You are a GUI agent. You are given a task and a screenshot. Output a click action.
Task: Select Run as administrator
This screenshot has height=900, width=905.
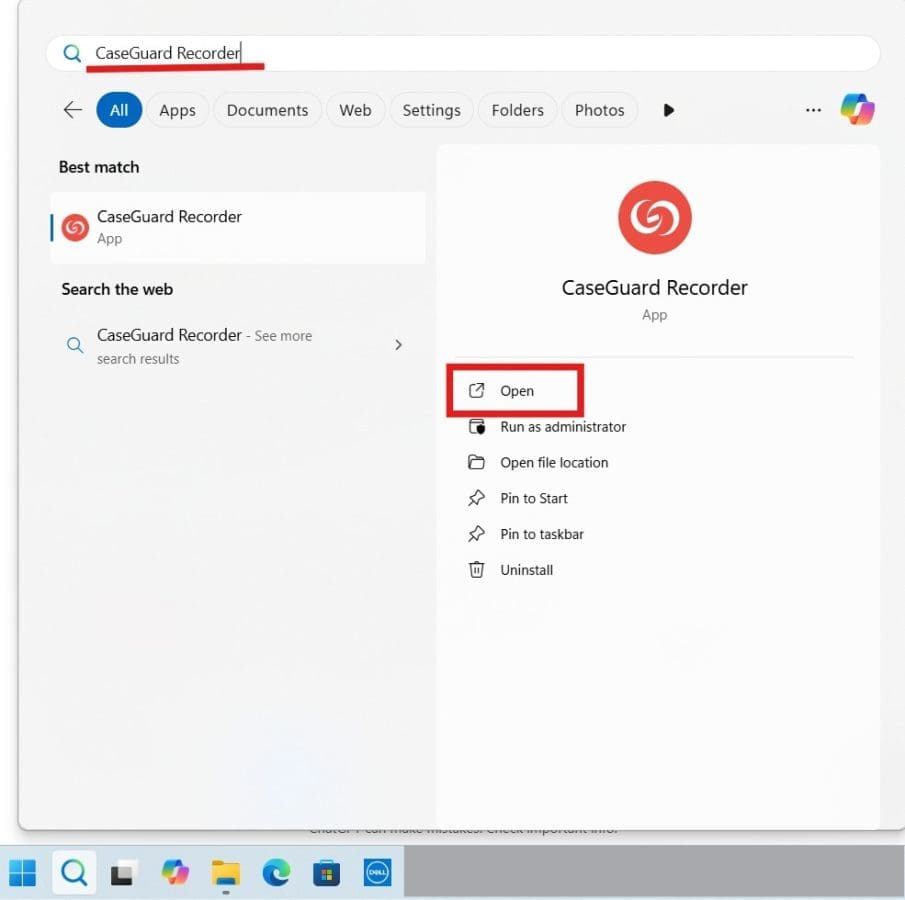coord(562,427)
